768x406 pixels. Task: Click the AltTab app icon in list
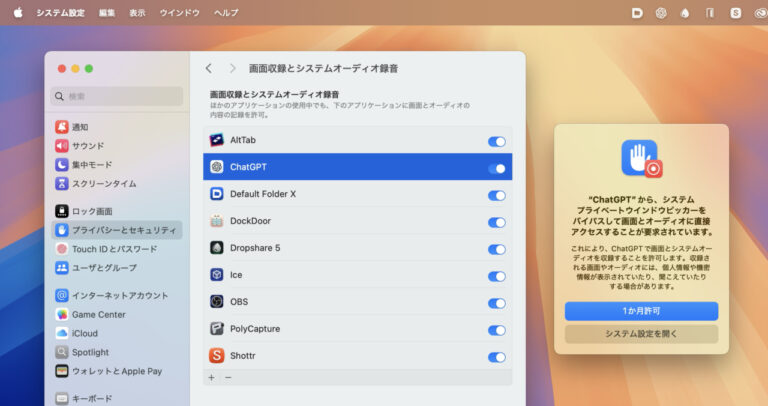tap(216, 140)
